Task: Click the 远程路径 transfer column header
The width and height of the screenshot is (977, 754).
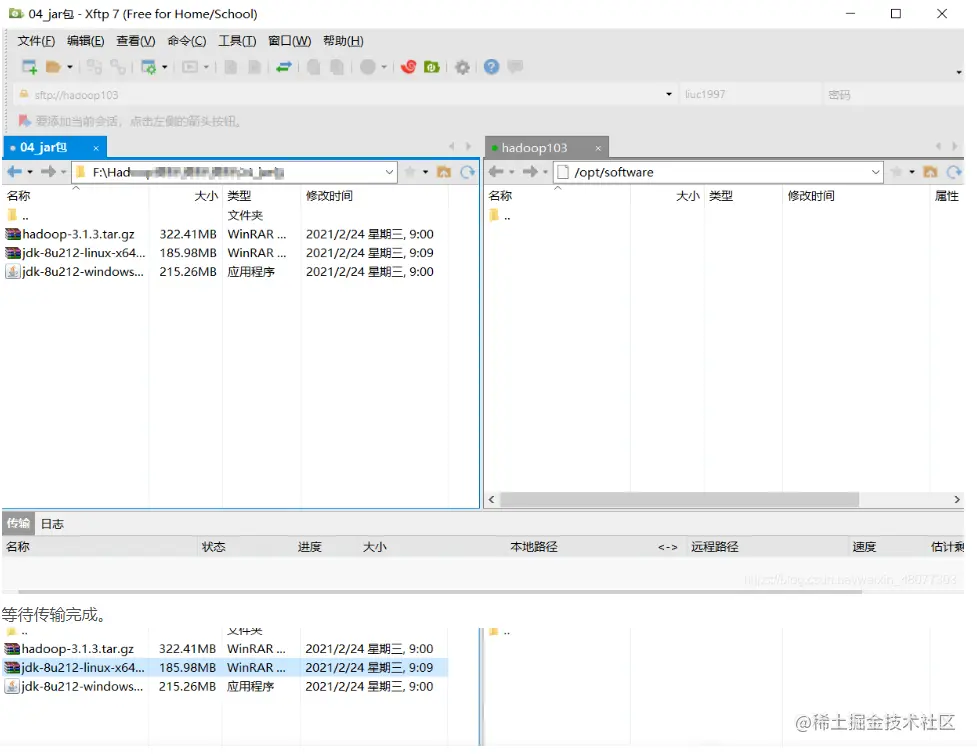Action: pos(715,546)
